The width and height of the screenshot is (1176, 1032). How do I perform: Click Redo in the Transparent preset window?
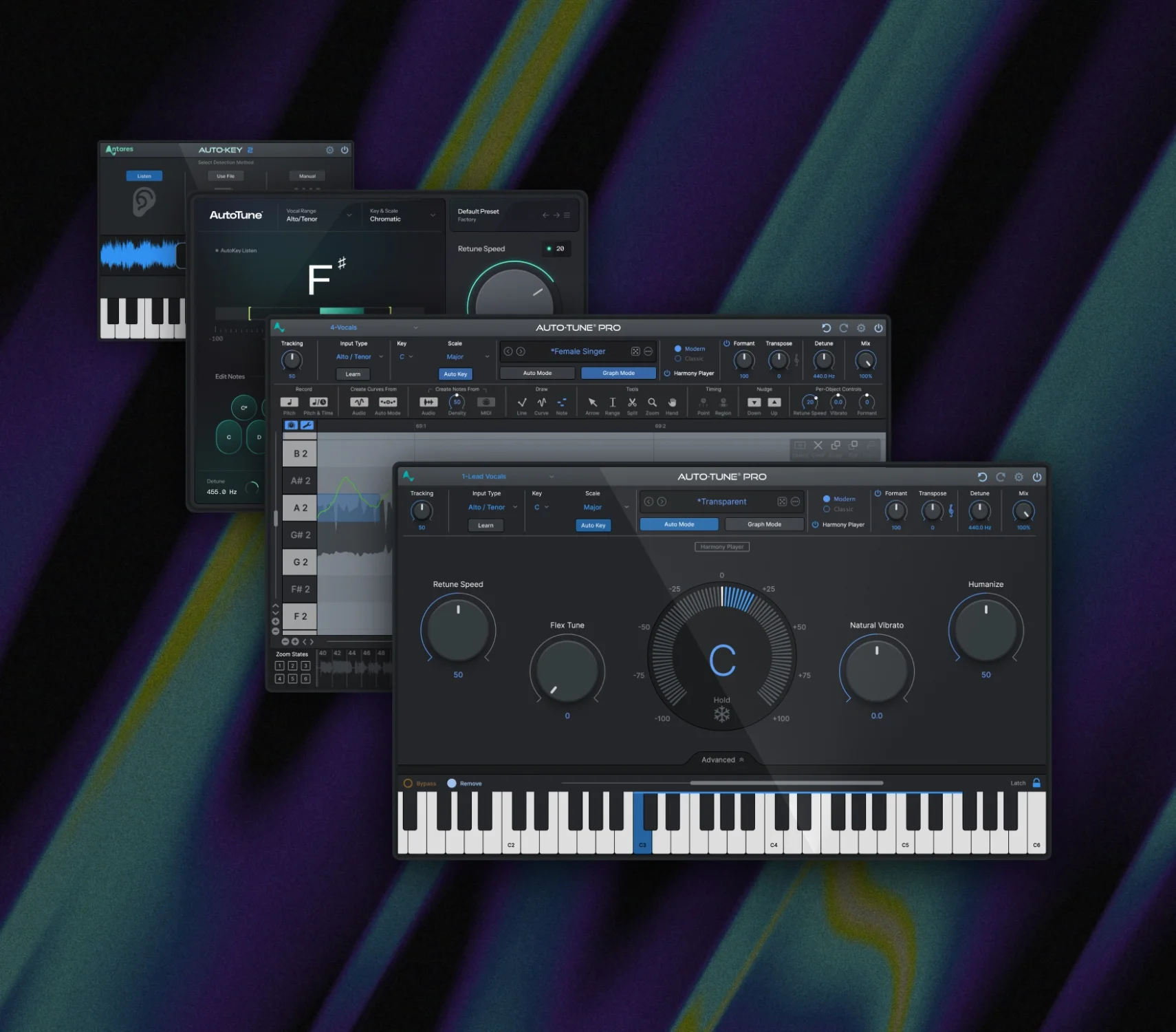[x=1001, y=477]
